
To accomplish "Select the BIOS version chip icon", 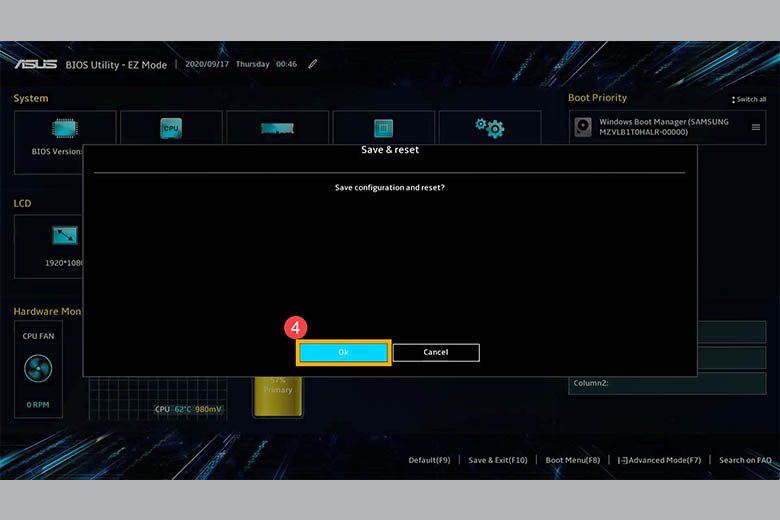I will (x=66, y=127).
